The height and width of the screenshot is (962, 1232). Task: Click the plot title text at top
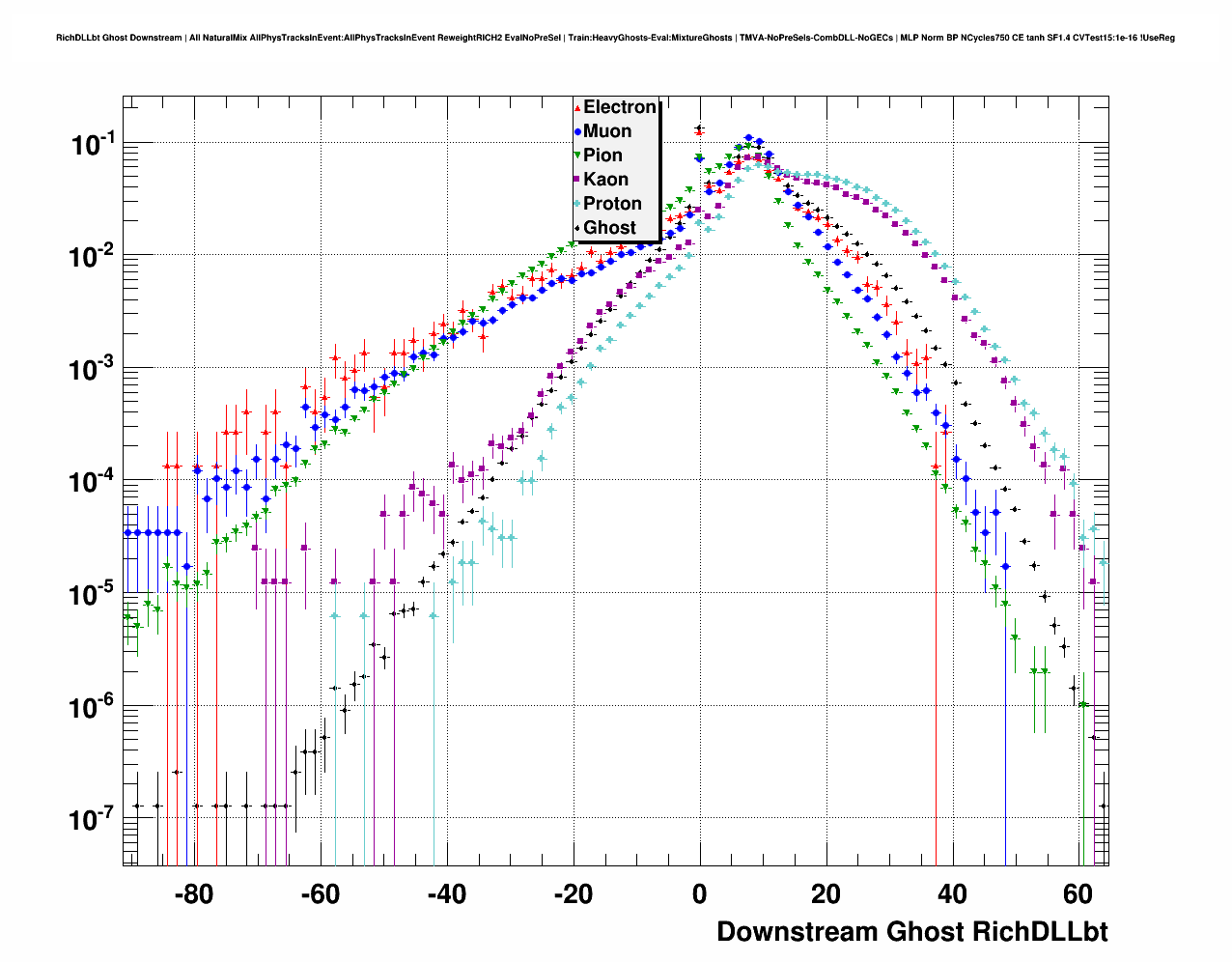[x=615, y=38]
